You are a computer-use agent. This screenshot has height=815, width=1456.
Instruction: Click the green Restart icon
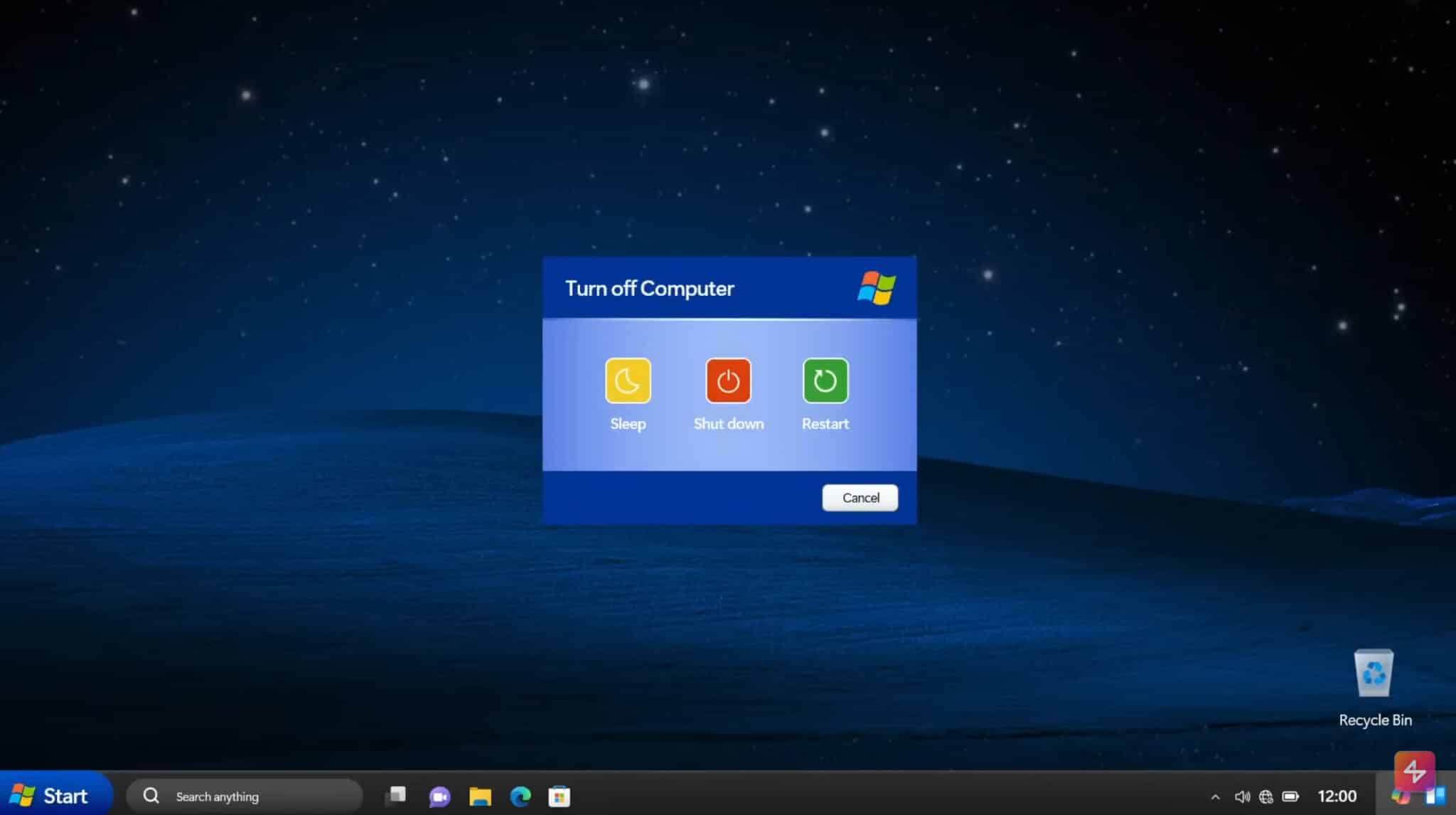tap(825, 380)
